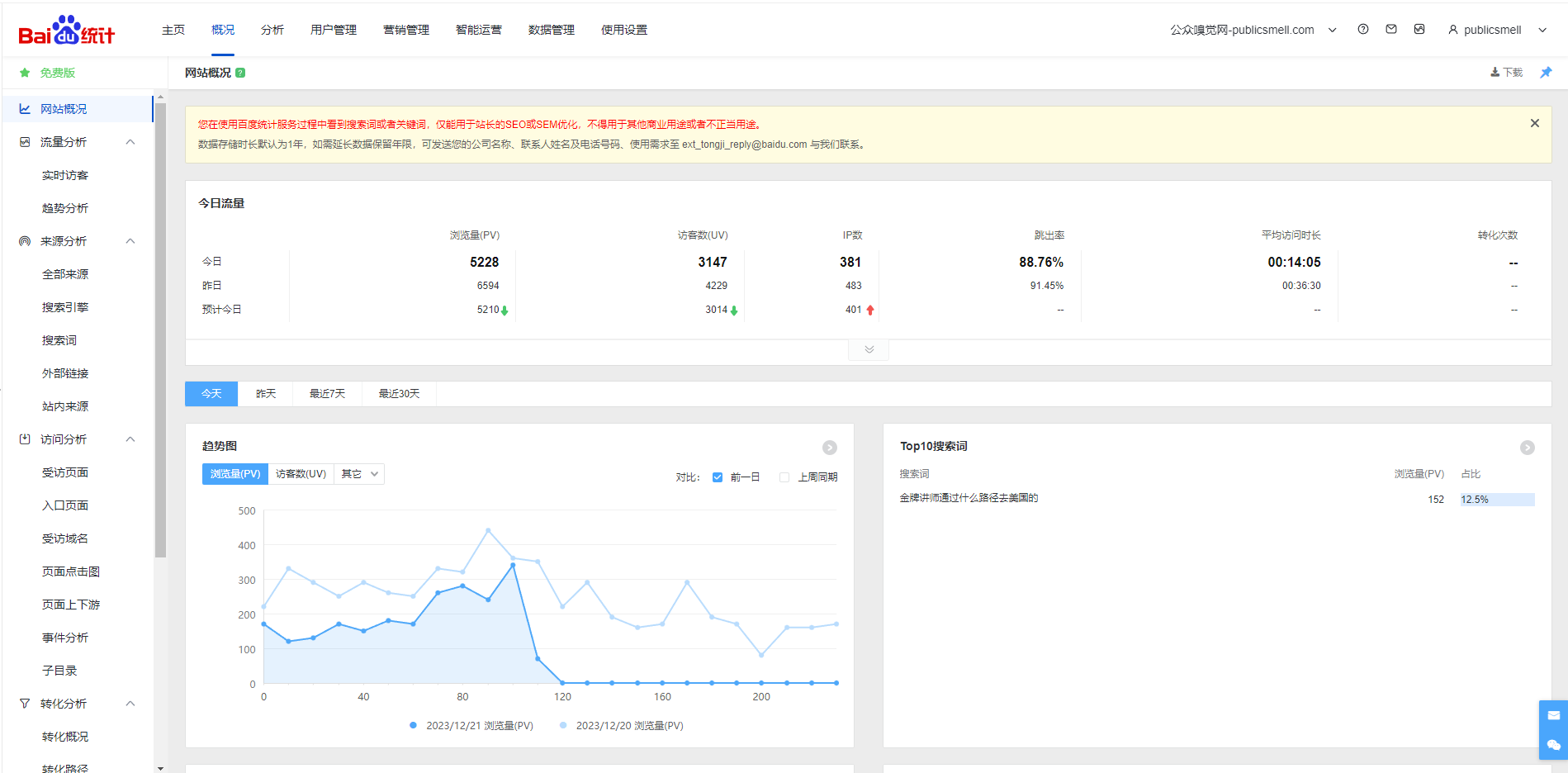Open the mail envelope icon in header
The height and width of the screenshot is (773, 1568).
tap(1391, 30)
